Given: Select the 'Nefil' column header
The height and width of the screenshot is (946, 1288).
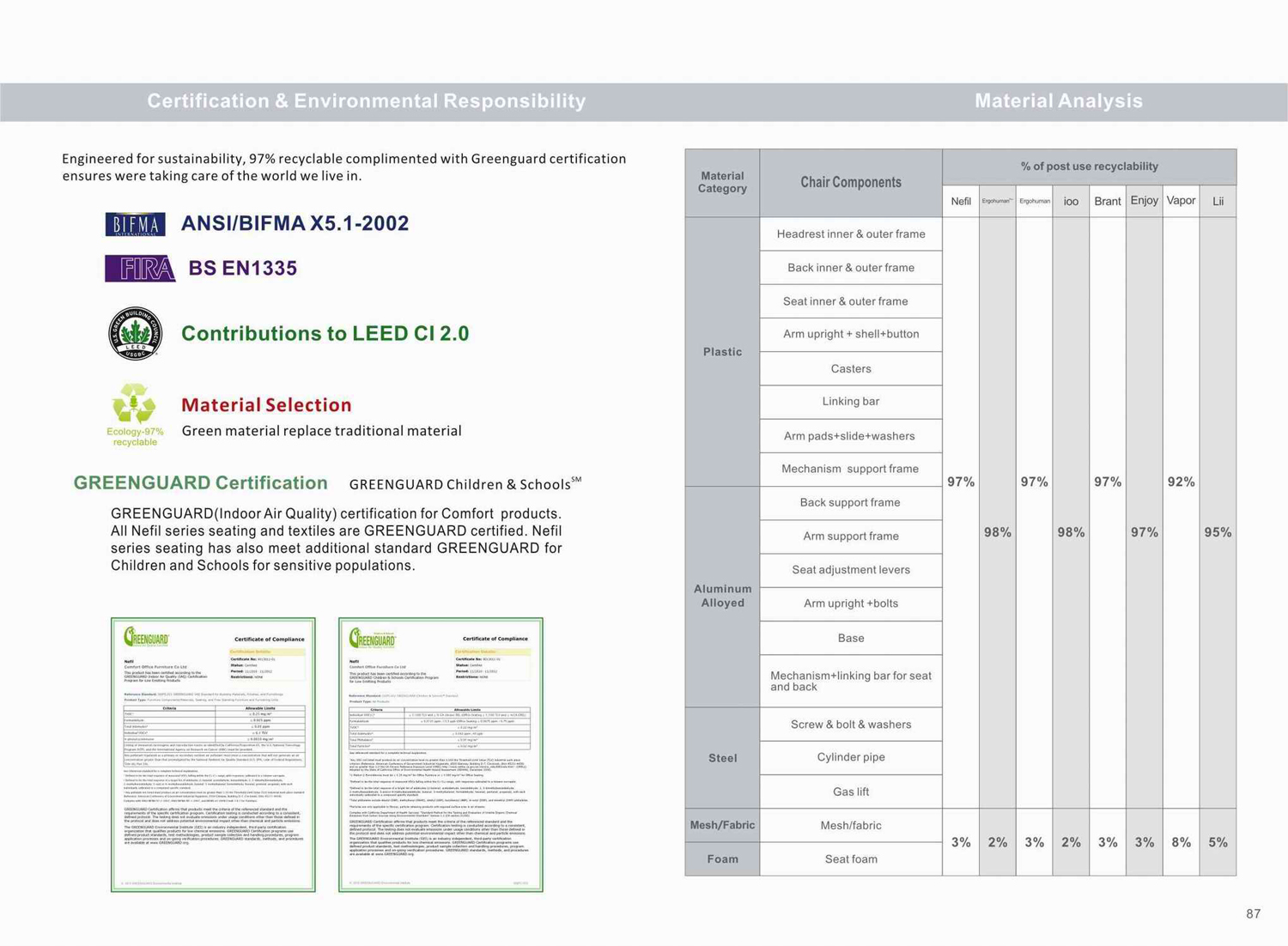Looking at the screenshot, I should tap(961, 201).
